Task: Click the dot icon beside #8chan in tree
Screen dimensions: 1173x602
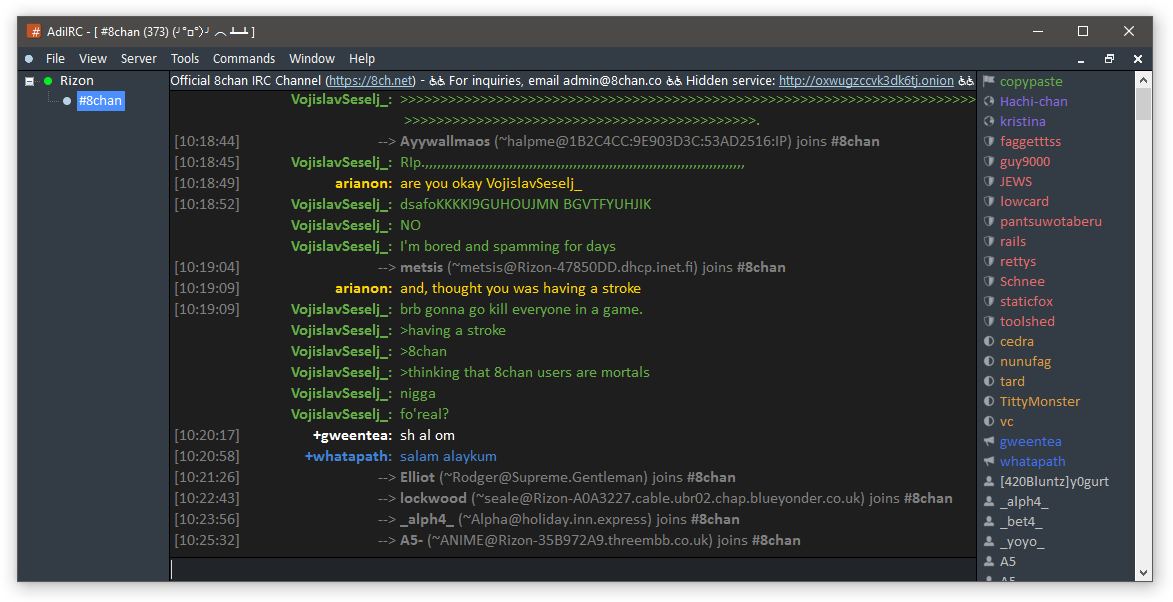Action: tap(67, 101)
